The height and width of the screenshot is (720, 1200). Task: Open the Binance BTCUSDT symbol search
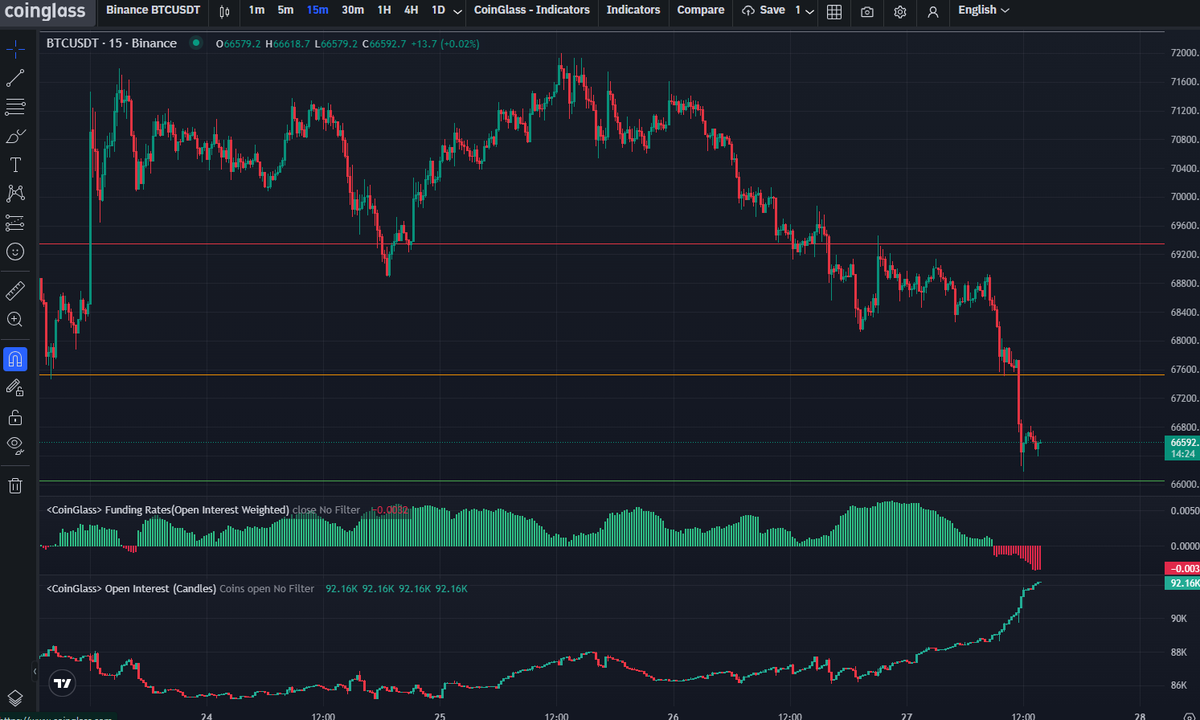[153, 10]
